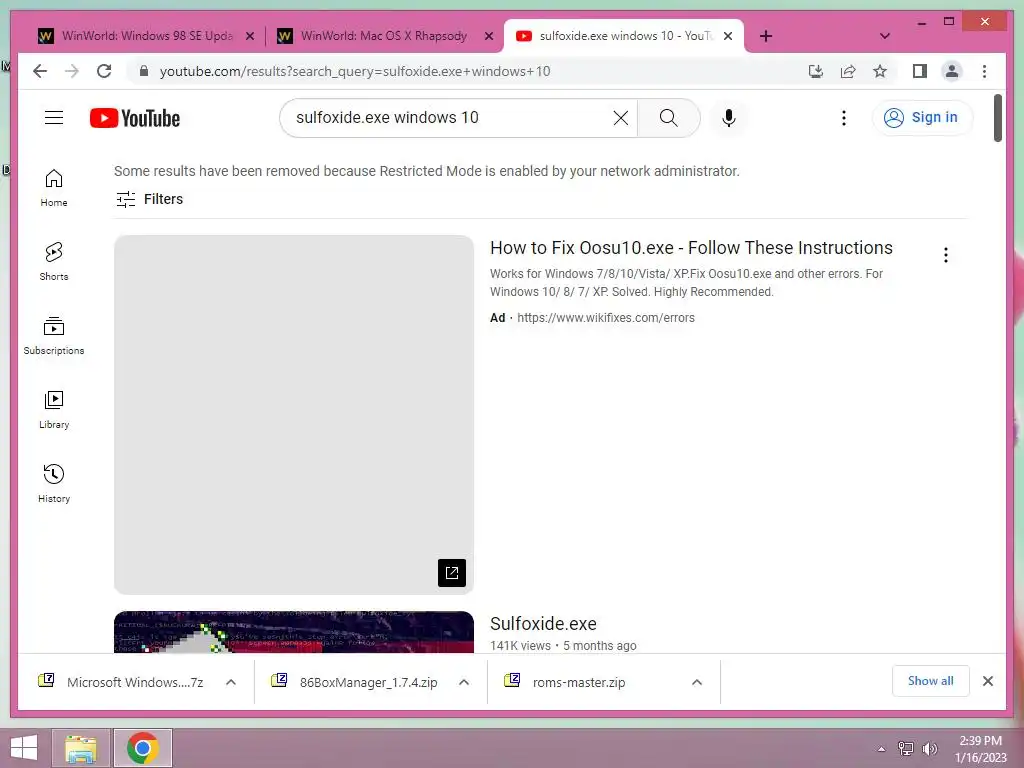Screen dimensions: 1024x768
Task: Open File Explorer from taskbar
Action: (x=80, y=748)
